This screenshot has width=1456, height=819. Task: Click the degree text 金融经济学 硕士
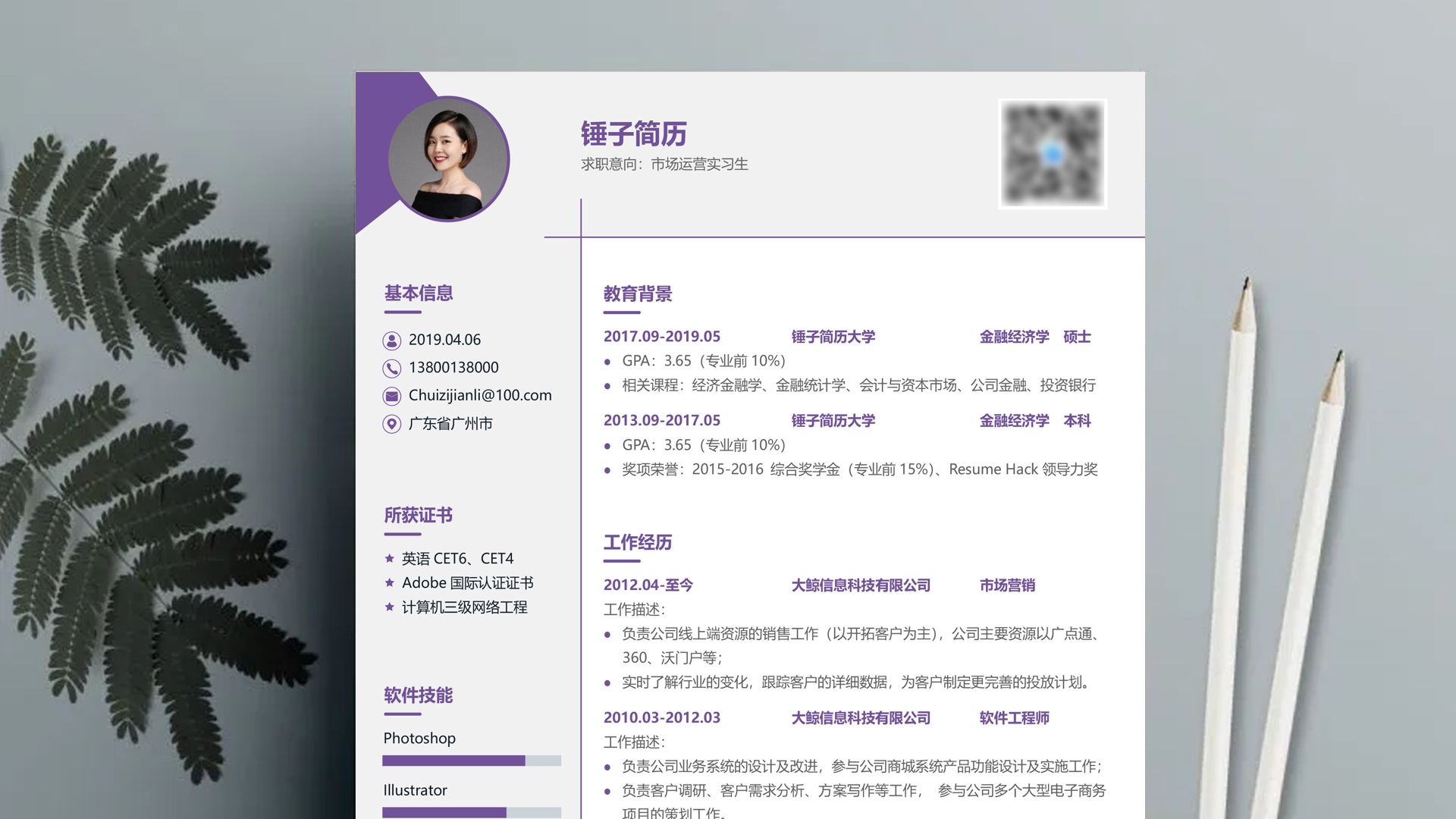[1035, 336]
